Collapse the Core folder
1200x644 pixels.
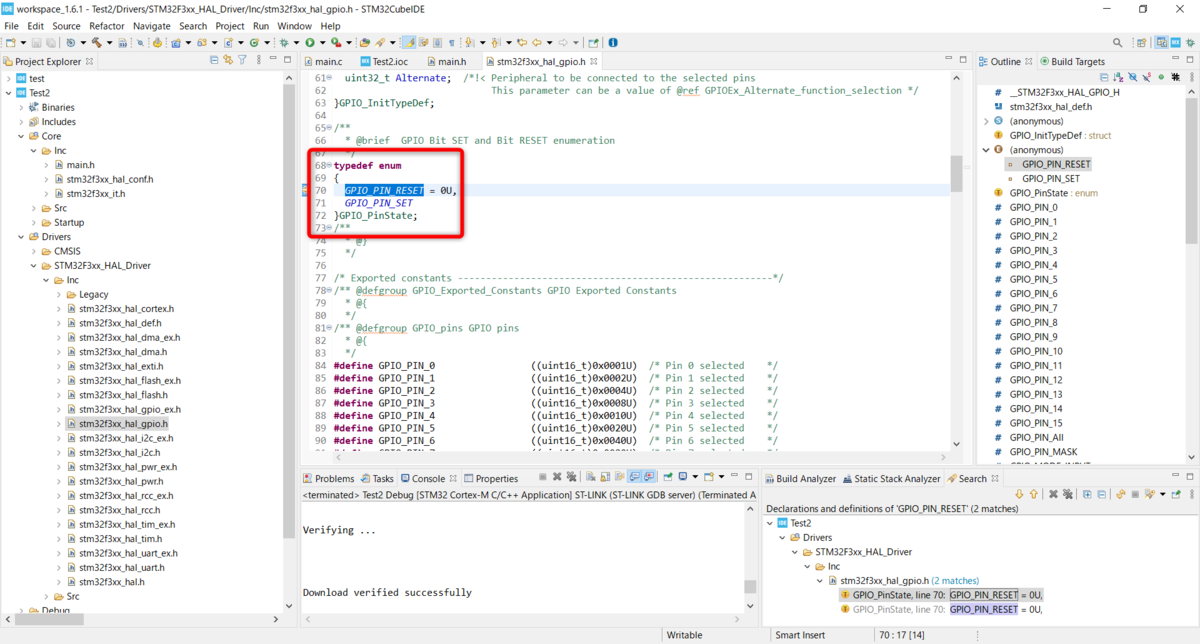coord(20,136)
